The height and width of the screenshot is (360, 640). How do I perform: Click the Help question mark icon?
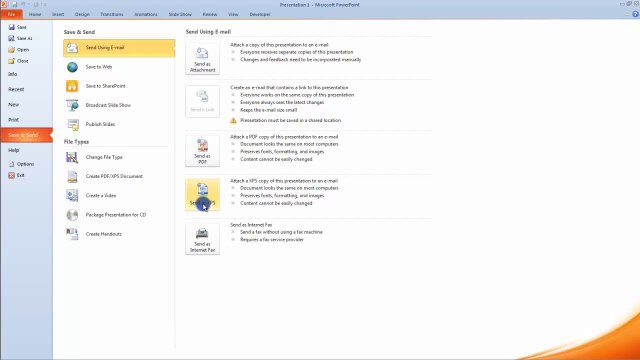coord(635,14)
